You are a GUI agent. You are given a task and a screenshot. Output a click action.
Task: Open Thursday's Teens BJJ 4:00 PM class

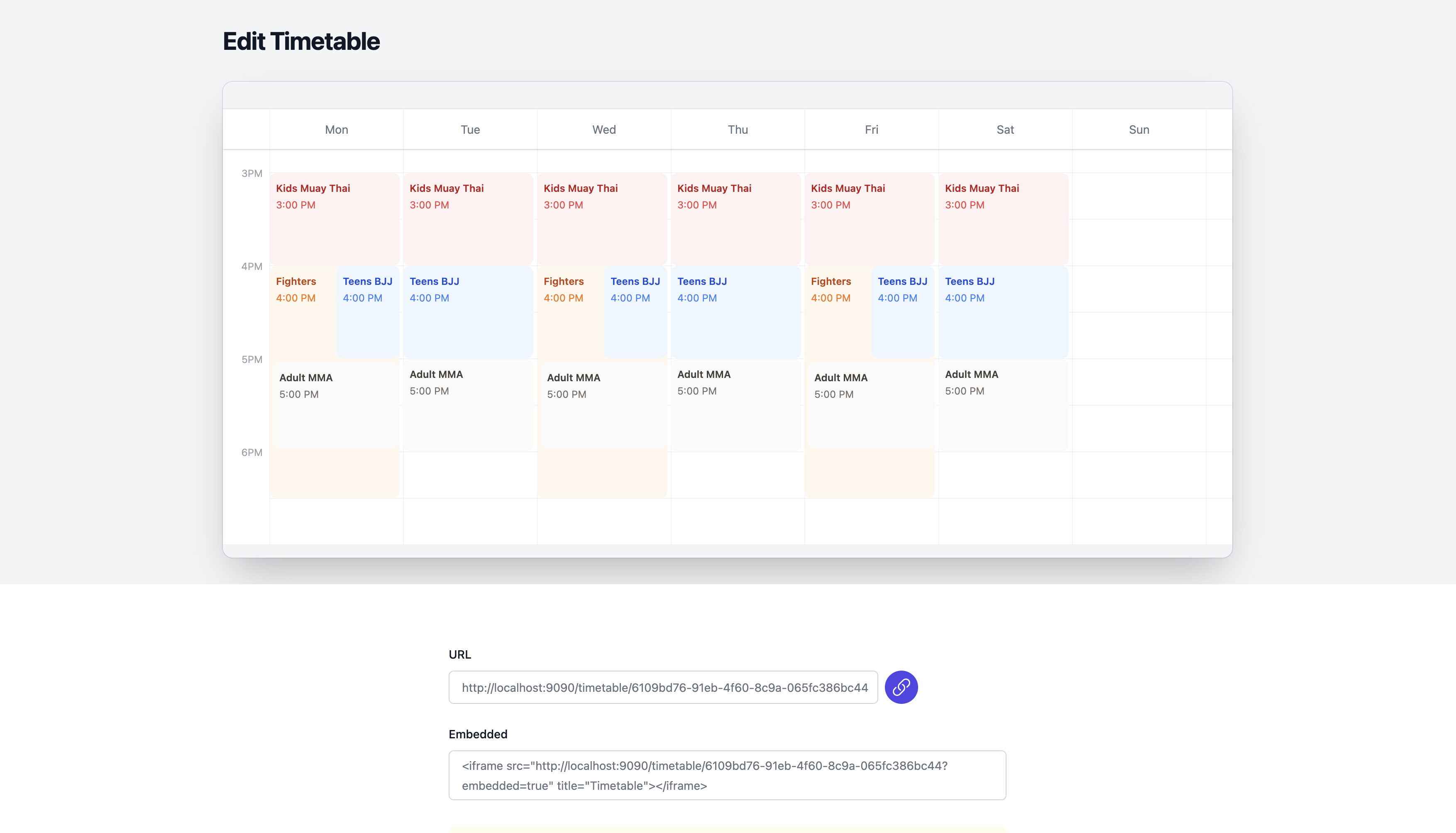pyautogui.click(x=735, y=312)
